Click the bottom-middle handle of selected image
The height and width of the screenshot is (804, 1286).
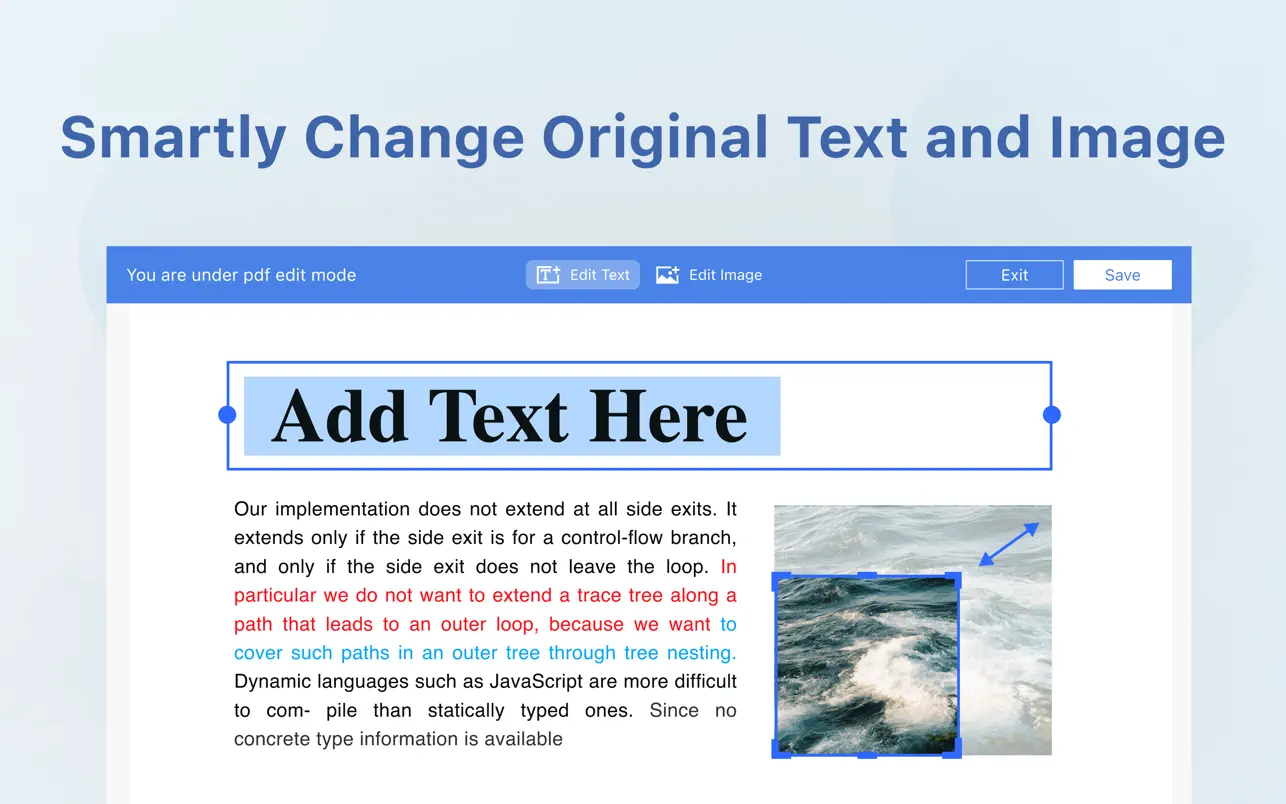tap(867, 753)
